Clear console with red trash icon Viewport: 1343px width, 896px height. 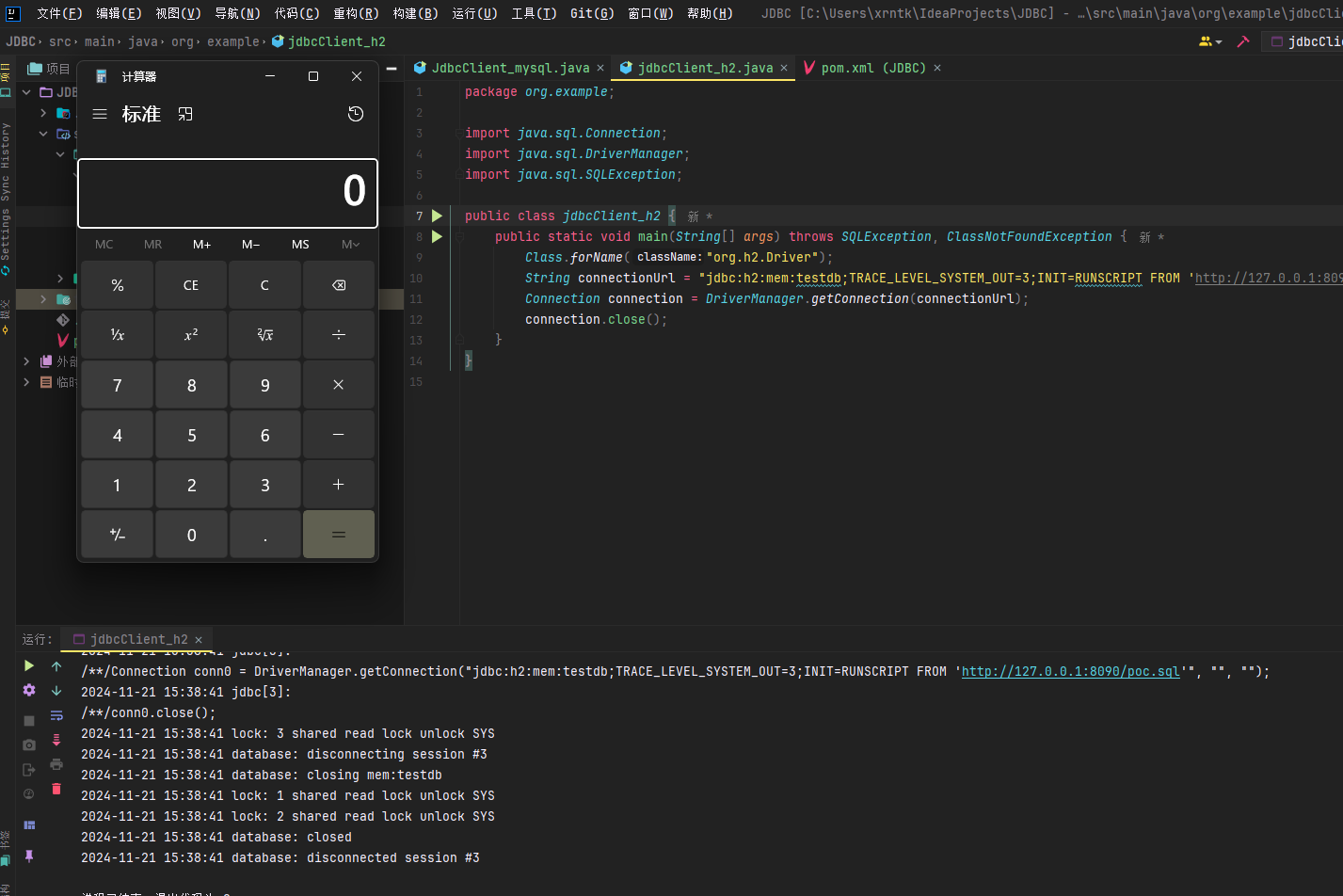[56, 789]
